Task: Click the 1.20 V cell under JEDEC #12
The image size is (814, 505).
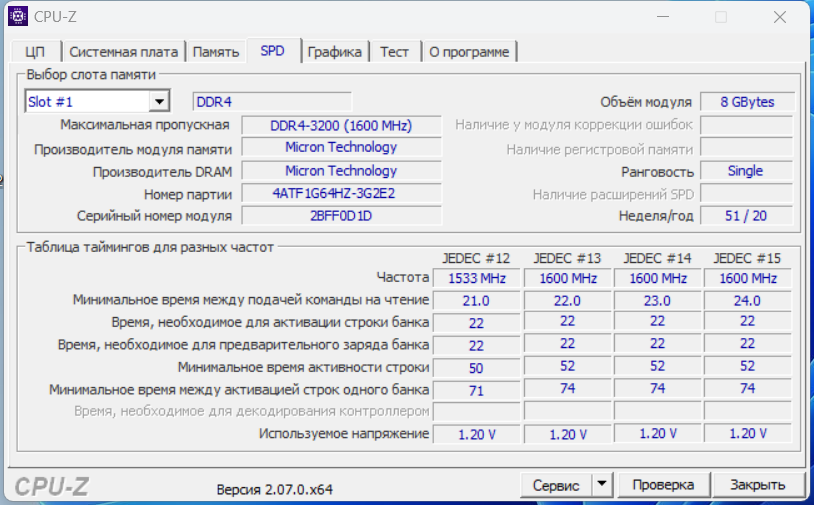Action: click(x=477, y=434)
